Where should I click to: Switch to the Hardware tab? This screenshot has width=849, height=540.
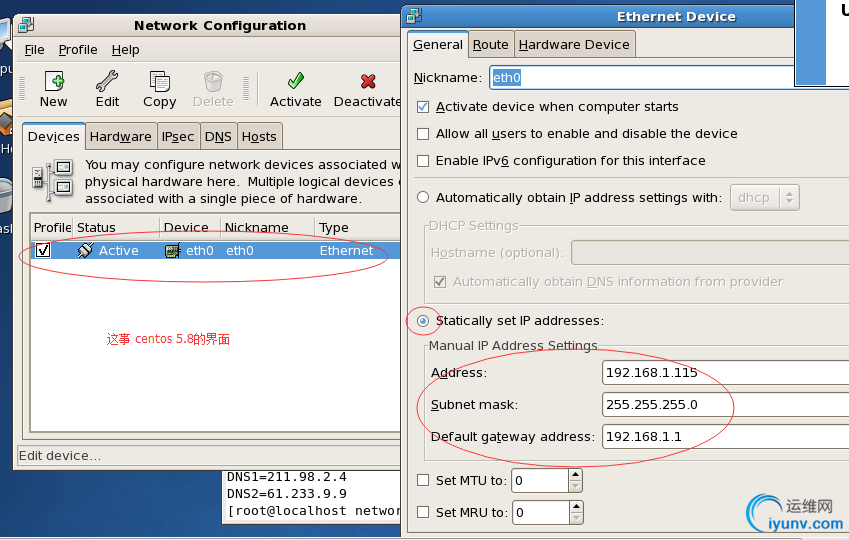(121, 136)
